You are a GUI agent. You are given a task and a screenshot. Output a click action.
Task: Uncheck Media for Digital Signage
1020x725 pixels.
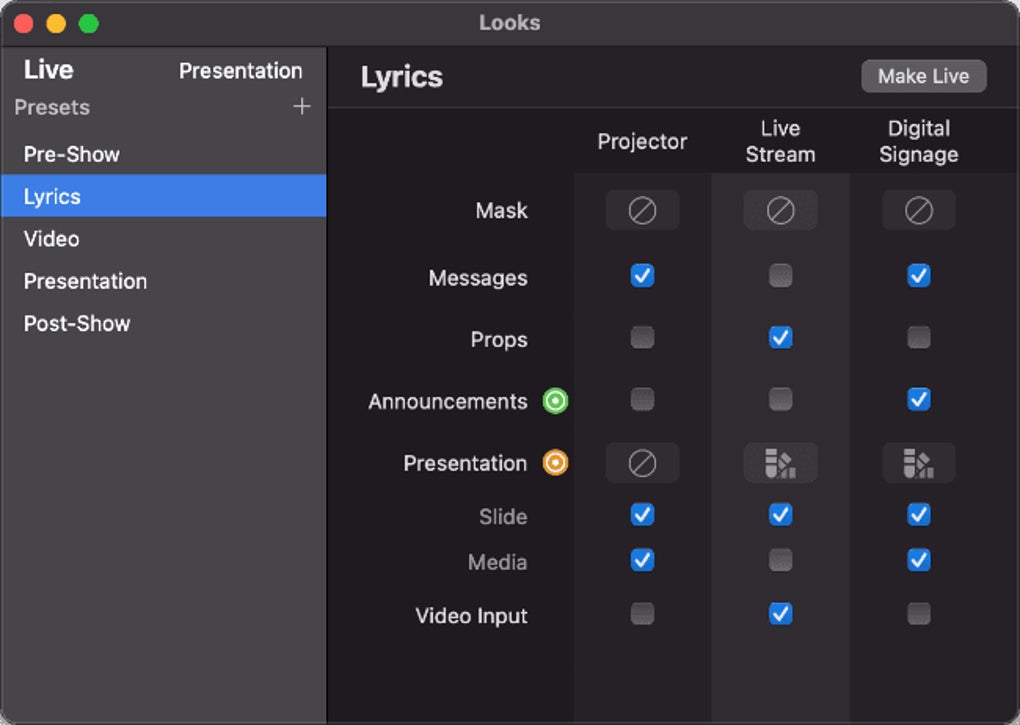coord(919,560)
